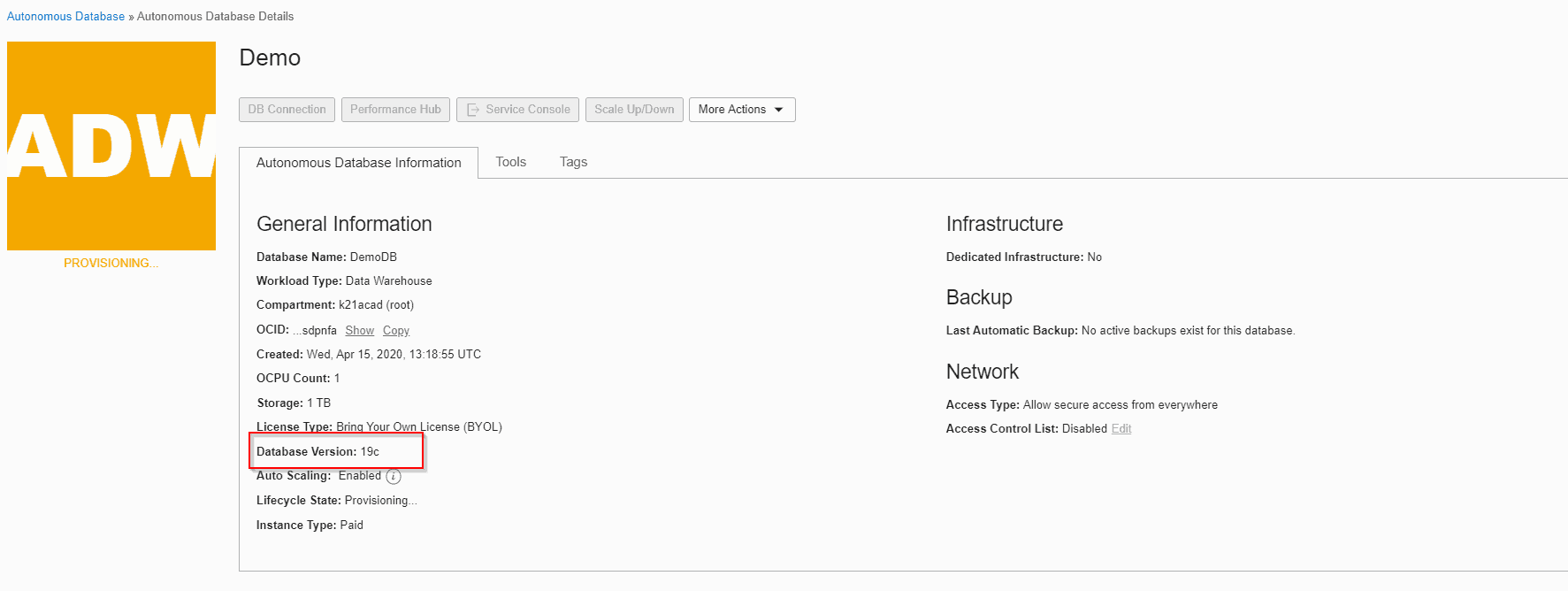Image resolution: width=1568 pixels, height=591 pixels.
Task: Open the Service Console
Action: coord(517,110)
